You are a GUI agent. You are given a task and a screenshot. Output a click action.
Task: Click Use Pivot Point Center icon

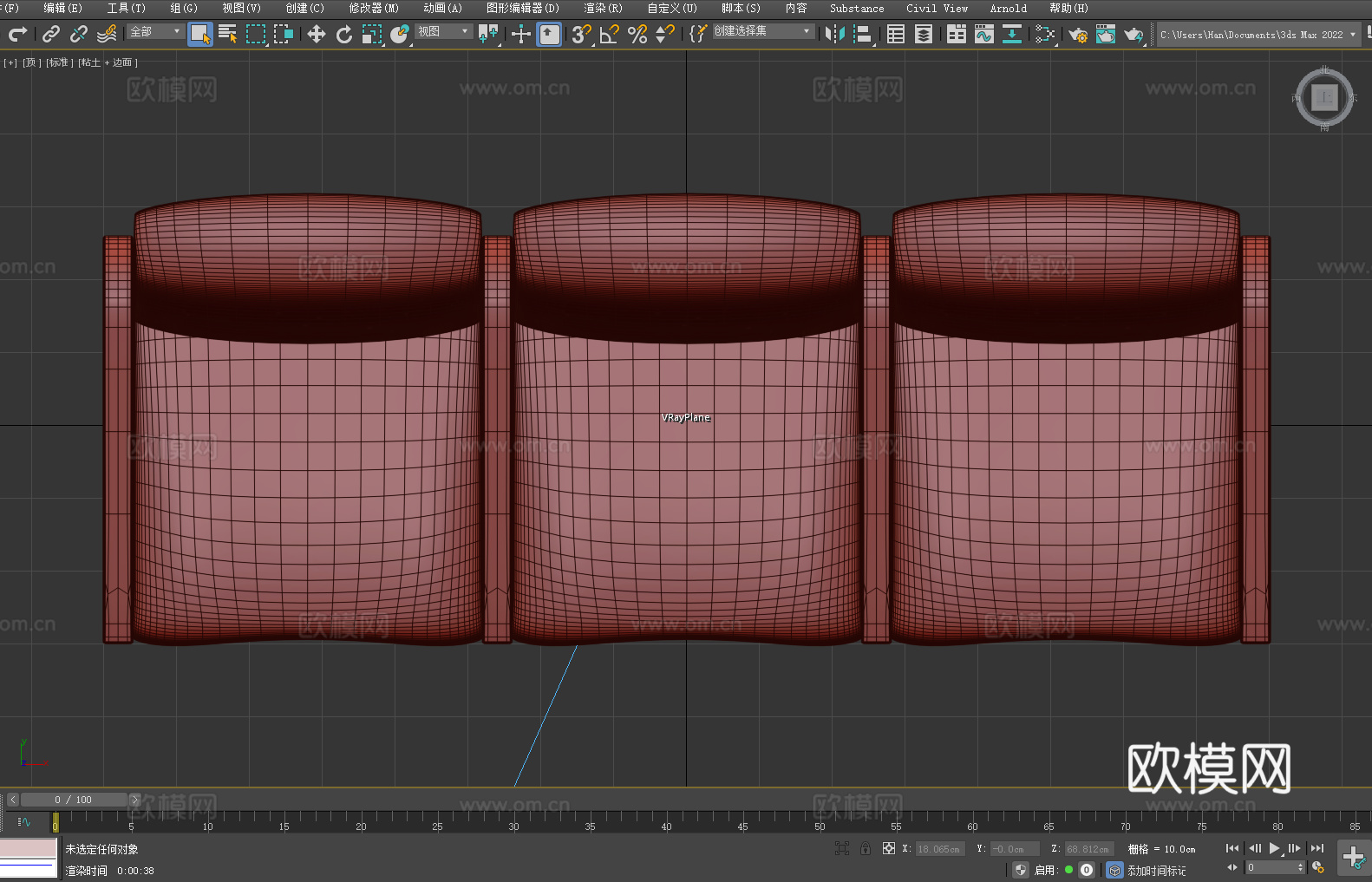[488, 34]
